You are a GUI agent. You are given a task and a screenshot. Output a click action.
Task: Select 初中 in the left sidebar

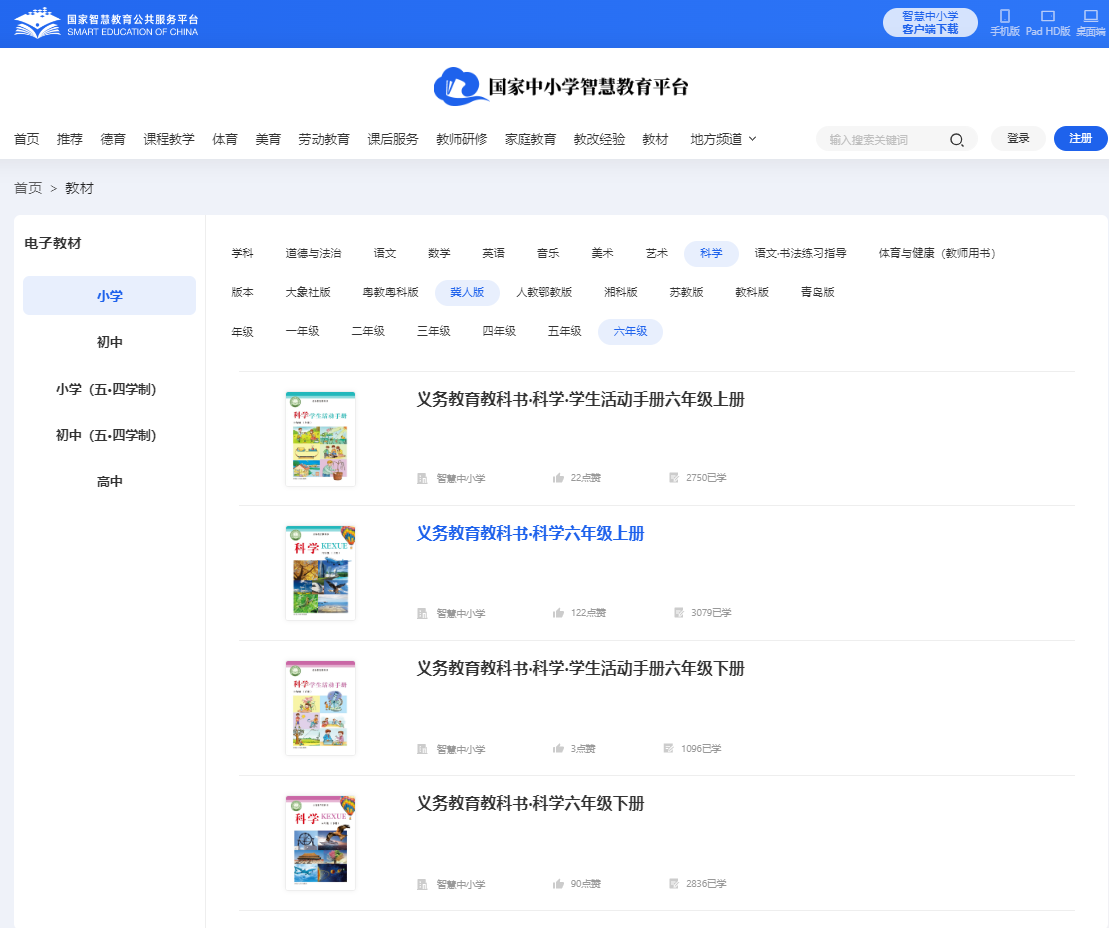pos(110,342)
